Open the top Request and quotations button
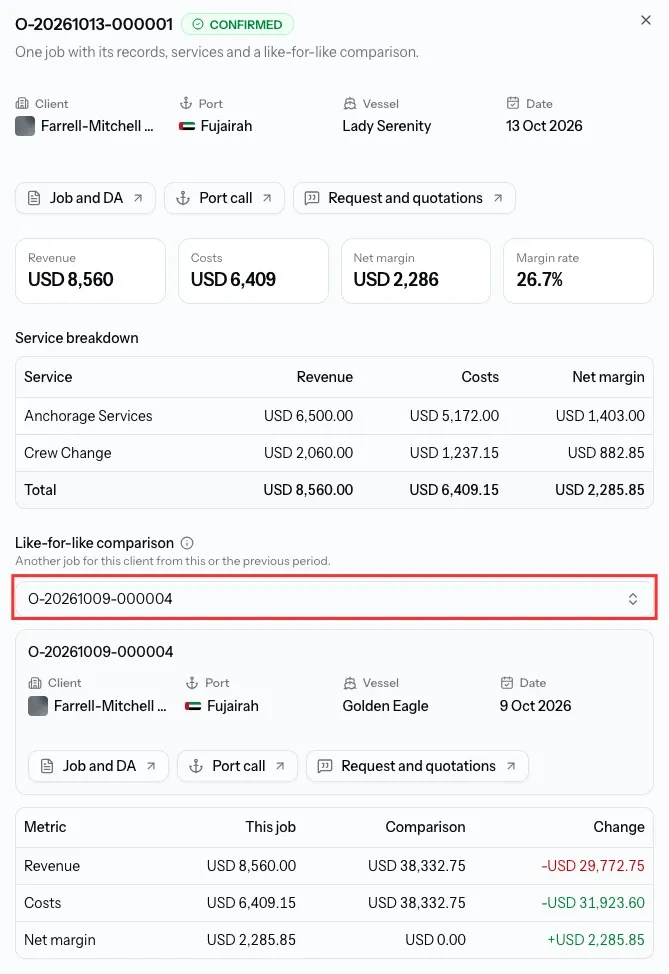Screen dimensions: 669x974 [404, 198]
